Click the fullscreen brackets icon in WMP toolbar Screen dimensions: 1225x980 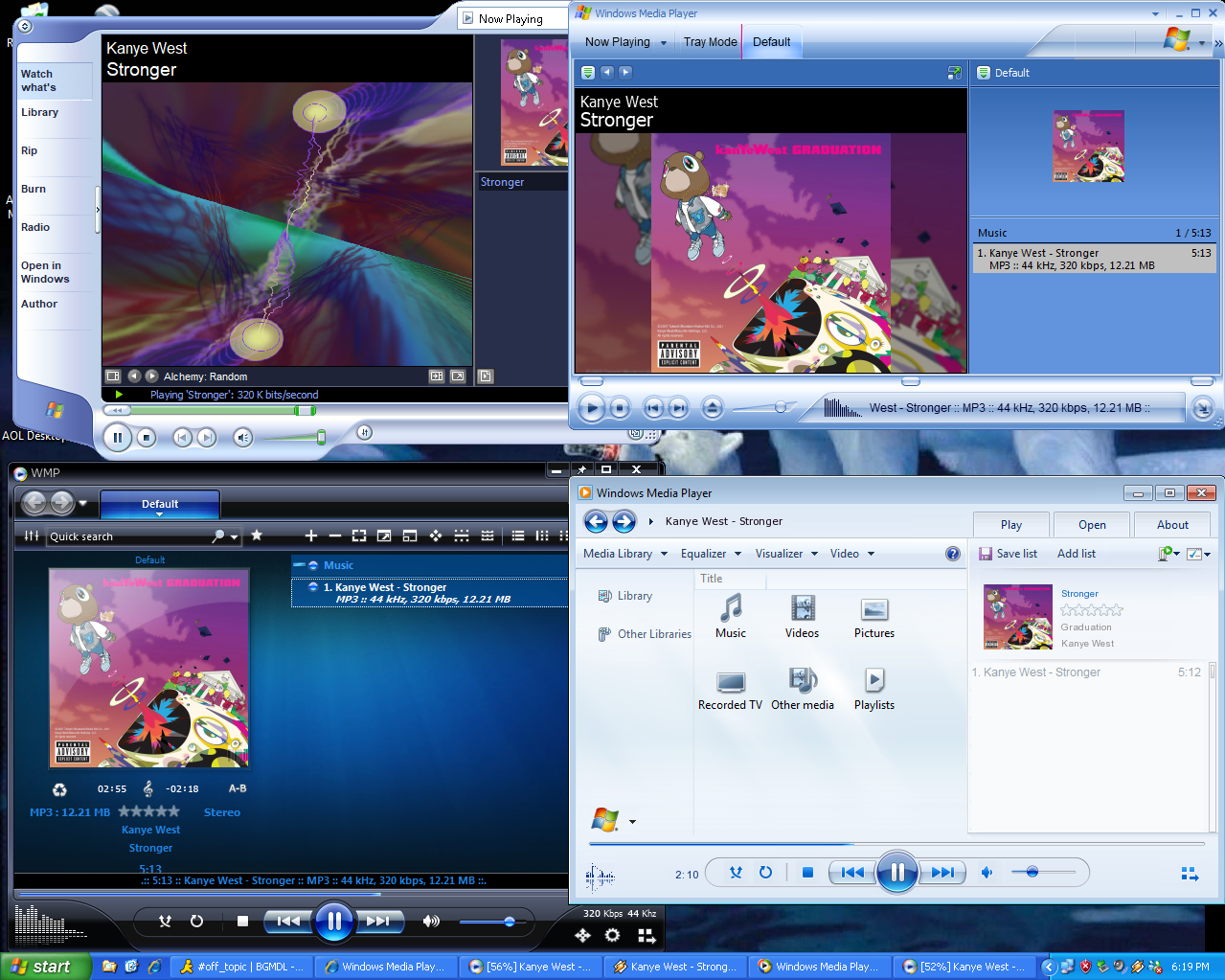point(359,536)
